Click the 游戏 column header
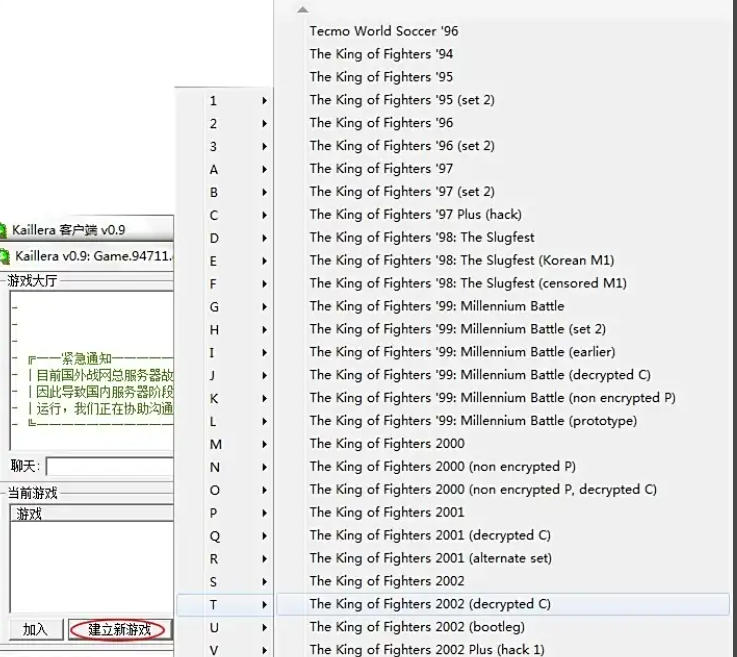 [x=92, y=513]
